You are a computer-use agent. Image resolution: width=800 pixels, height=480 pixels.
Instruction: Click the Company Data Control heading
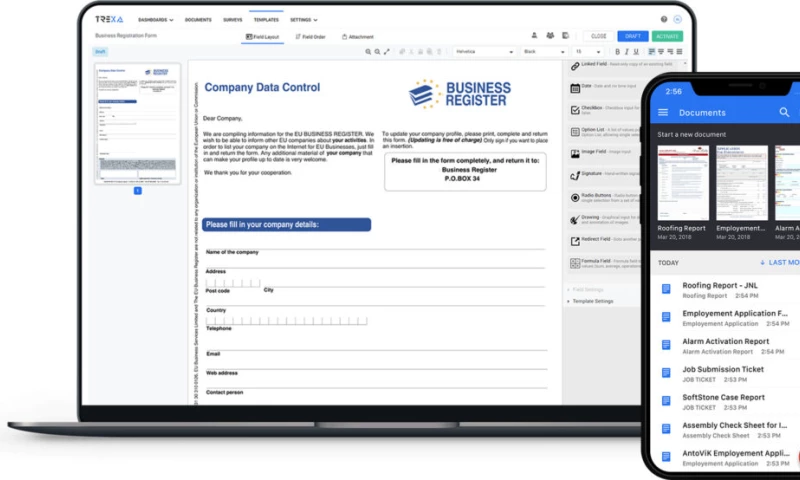[x=262, y=87]
